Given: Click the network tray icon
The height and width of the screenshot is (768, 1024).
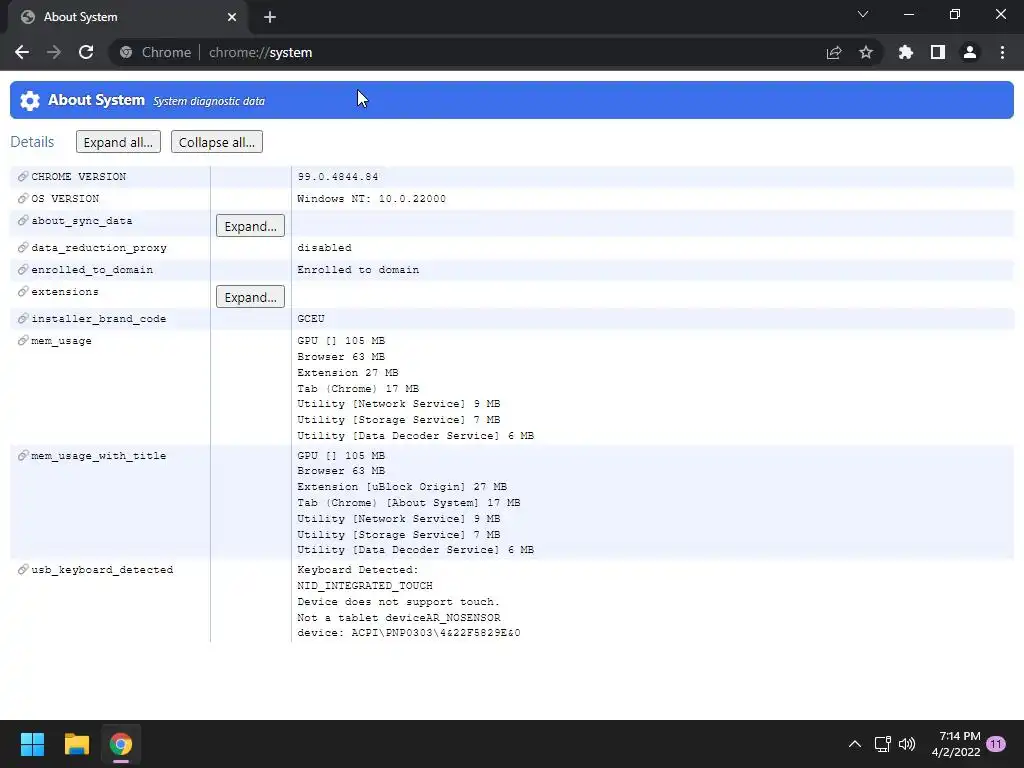Looking at the screenshot, I should pyautogui.click(x=882, y=744).
